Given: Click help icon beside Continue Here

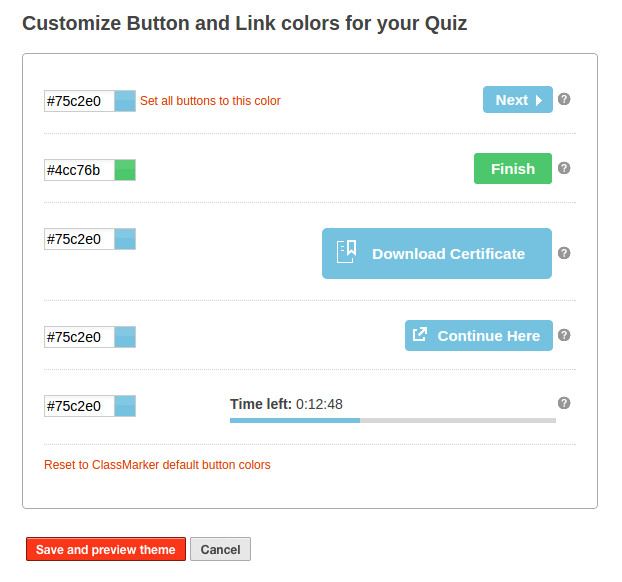Looking at the screenshot, I should pos(564,335).
